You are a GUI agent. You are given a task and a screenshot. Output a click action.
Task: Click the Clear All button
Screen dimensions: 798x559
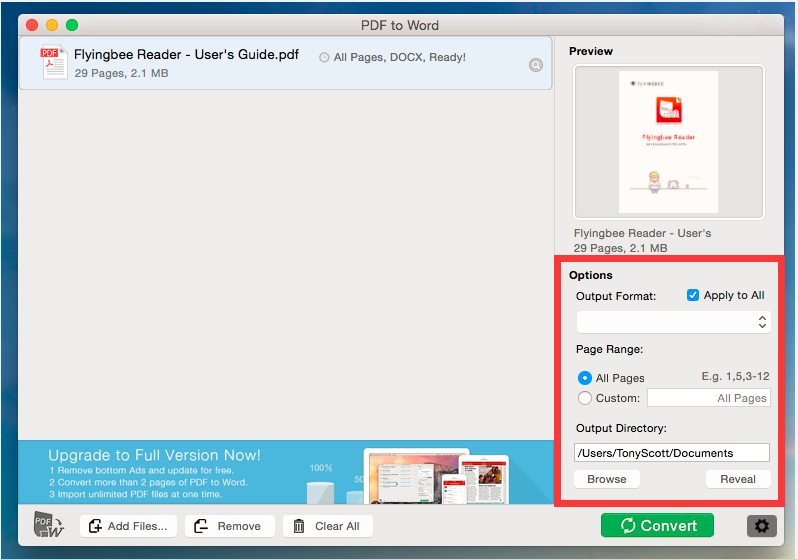point(328,526)
